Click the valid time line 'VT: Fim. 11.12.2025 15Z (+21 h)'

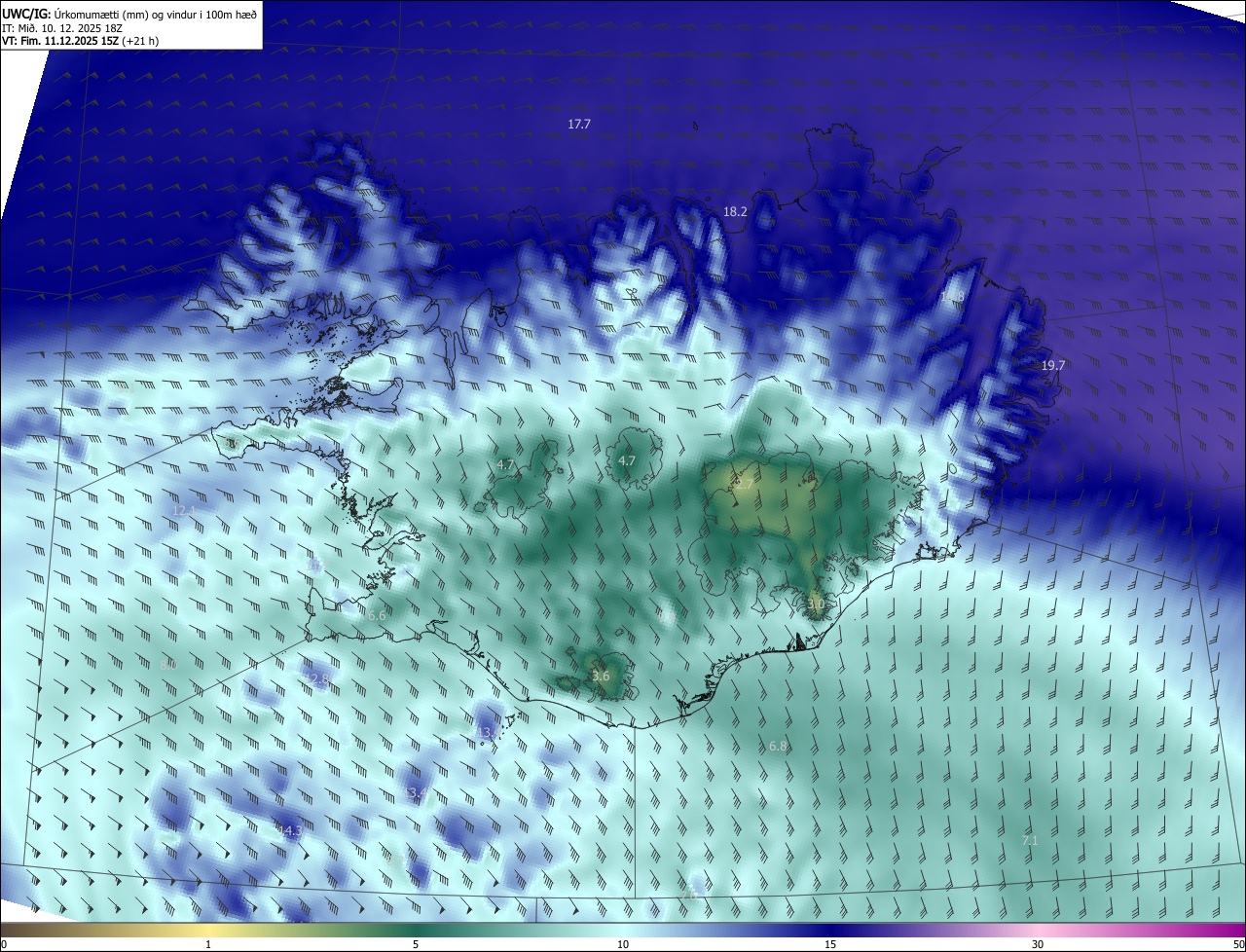click(78, 42)
